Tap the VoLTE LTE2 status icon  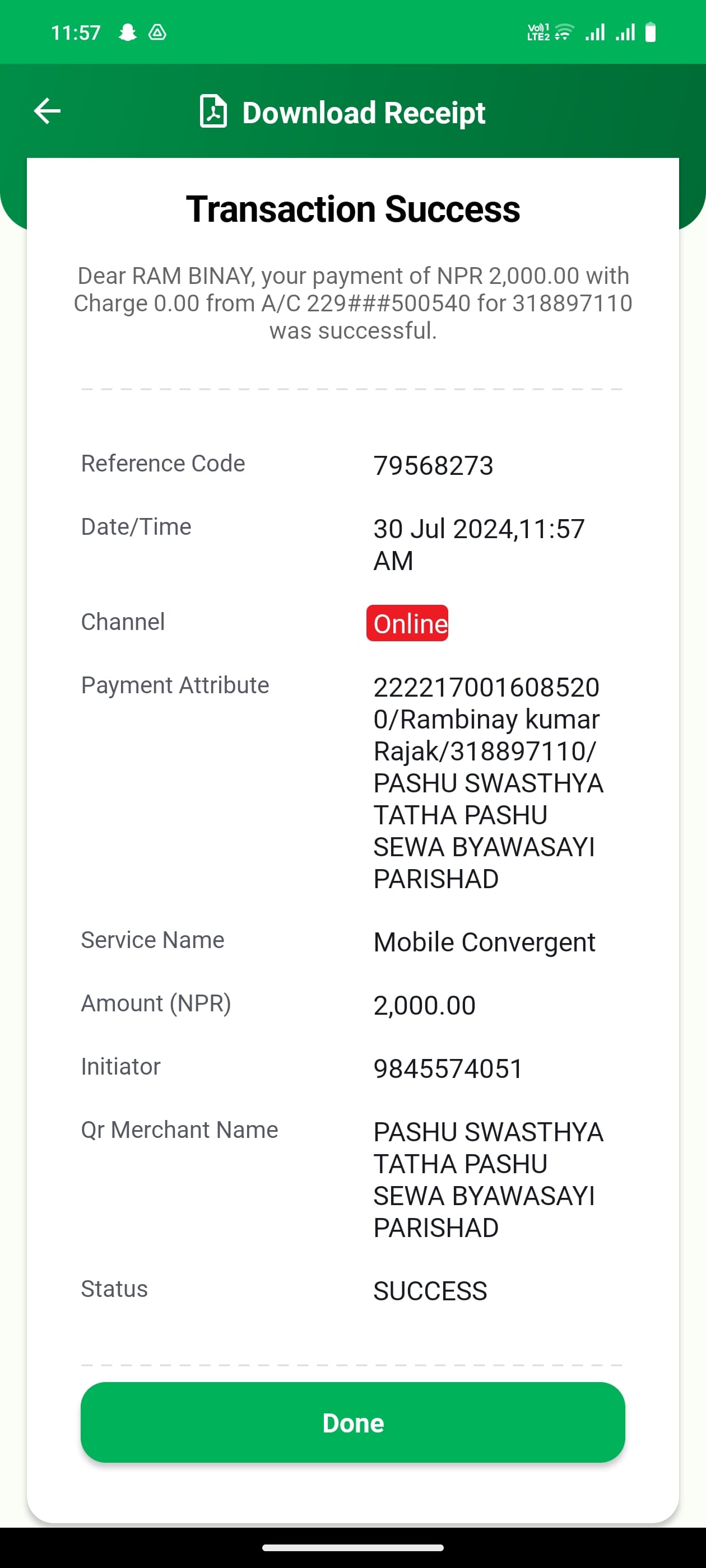[538, 32]
